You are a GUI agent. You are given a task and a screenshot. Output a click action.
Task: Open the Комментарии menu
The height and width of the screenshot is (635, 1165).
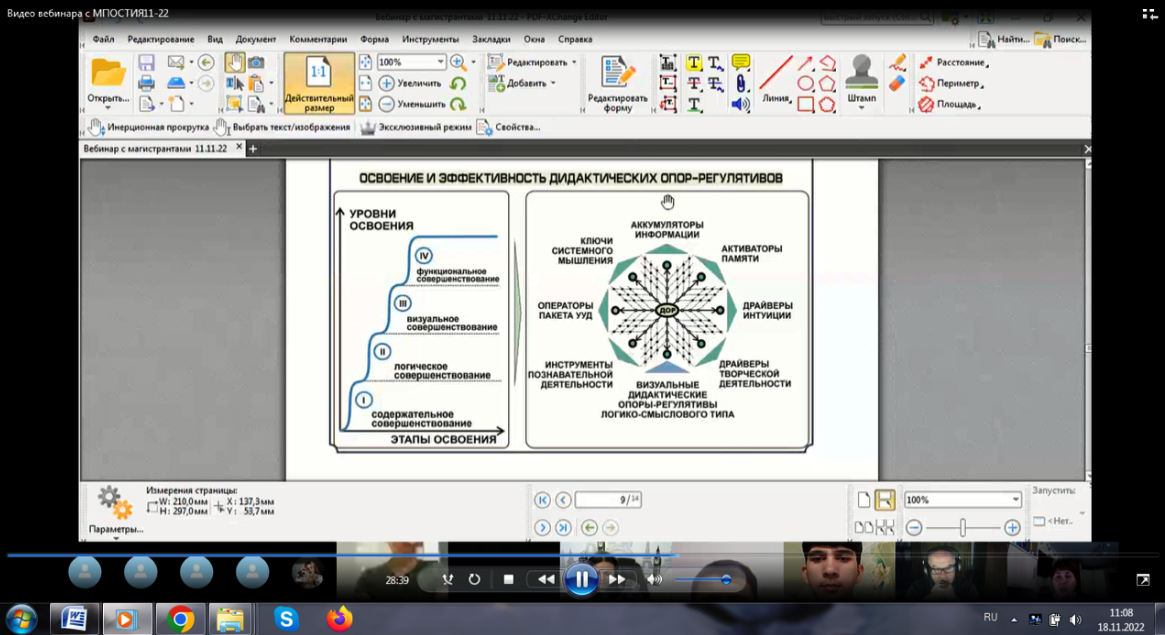pyautogui.click(x=318, y=39)
